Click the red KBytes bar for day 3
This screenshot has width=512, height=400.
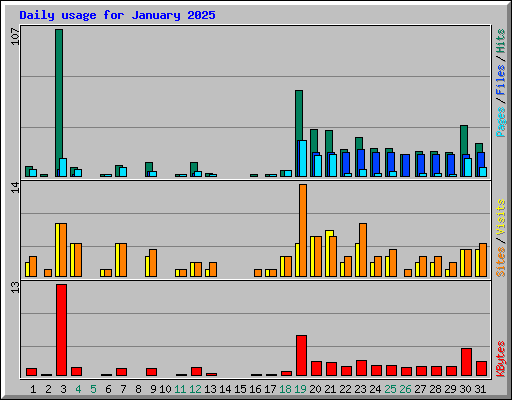[61, 330]
